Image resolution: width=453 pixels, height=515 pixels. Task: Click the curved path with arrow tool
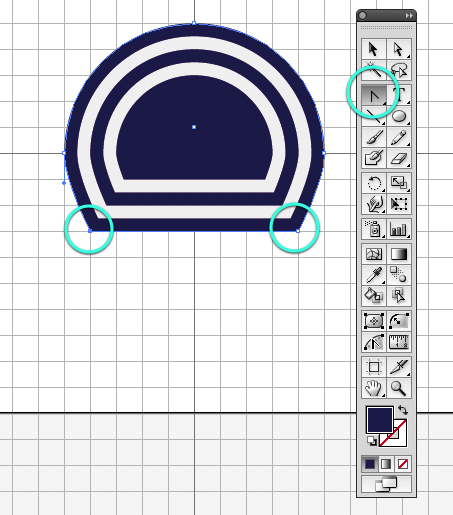click(x=399, y=321)
